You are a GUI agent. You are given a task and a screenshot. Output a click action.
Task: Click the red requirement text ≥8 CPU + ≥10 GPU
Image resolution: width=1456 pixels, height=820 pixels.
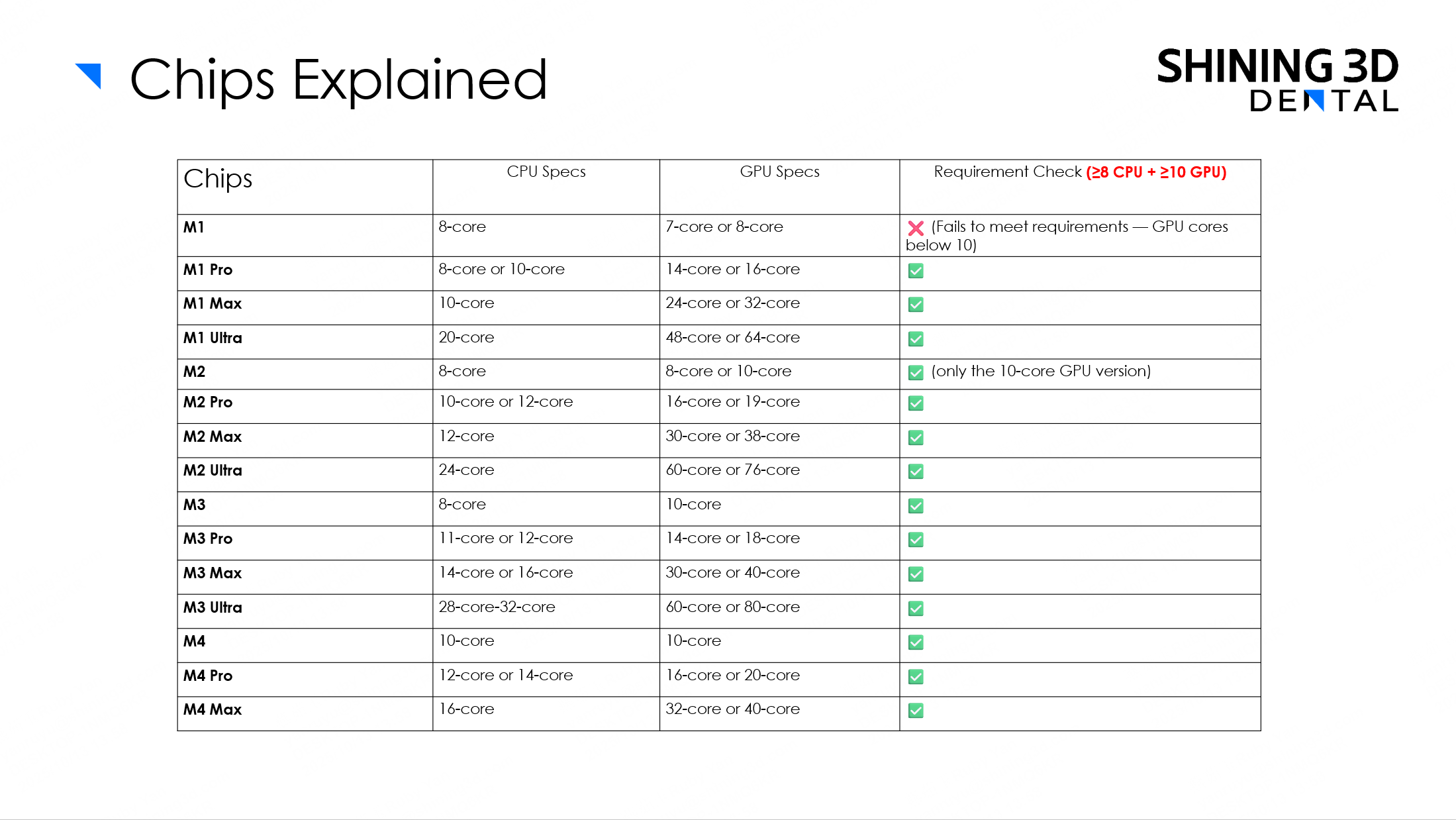[x=1156, y=172]
